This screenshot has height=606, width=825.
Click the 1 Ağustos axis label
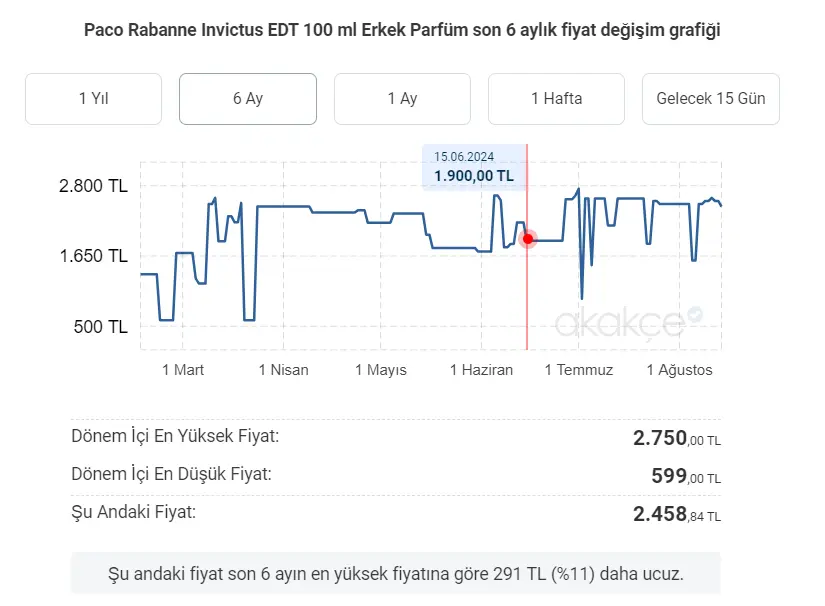679,370
